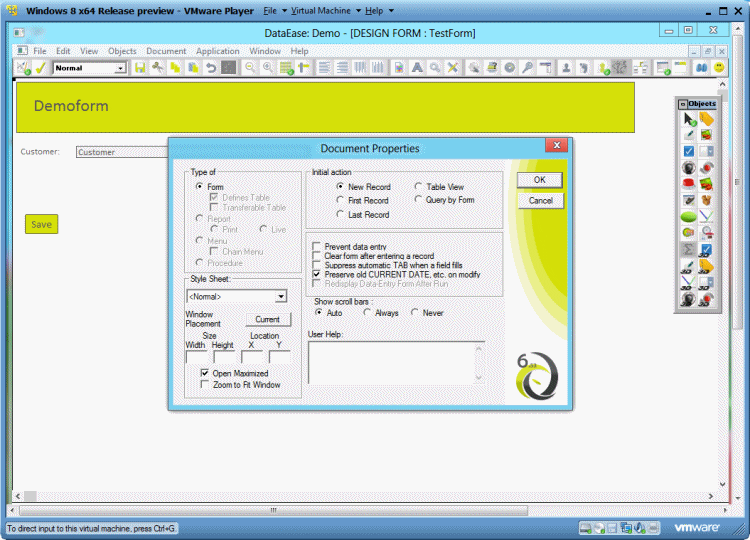Click the Save floppy disk toolbar icon
750x540 pixels.
point(140,68)
